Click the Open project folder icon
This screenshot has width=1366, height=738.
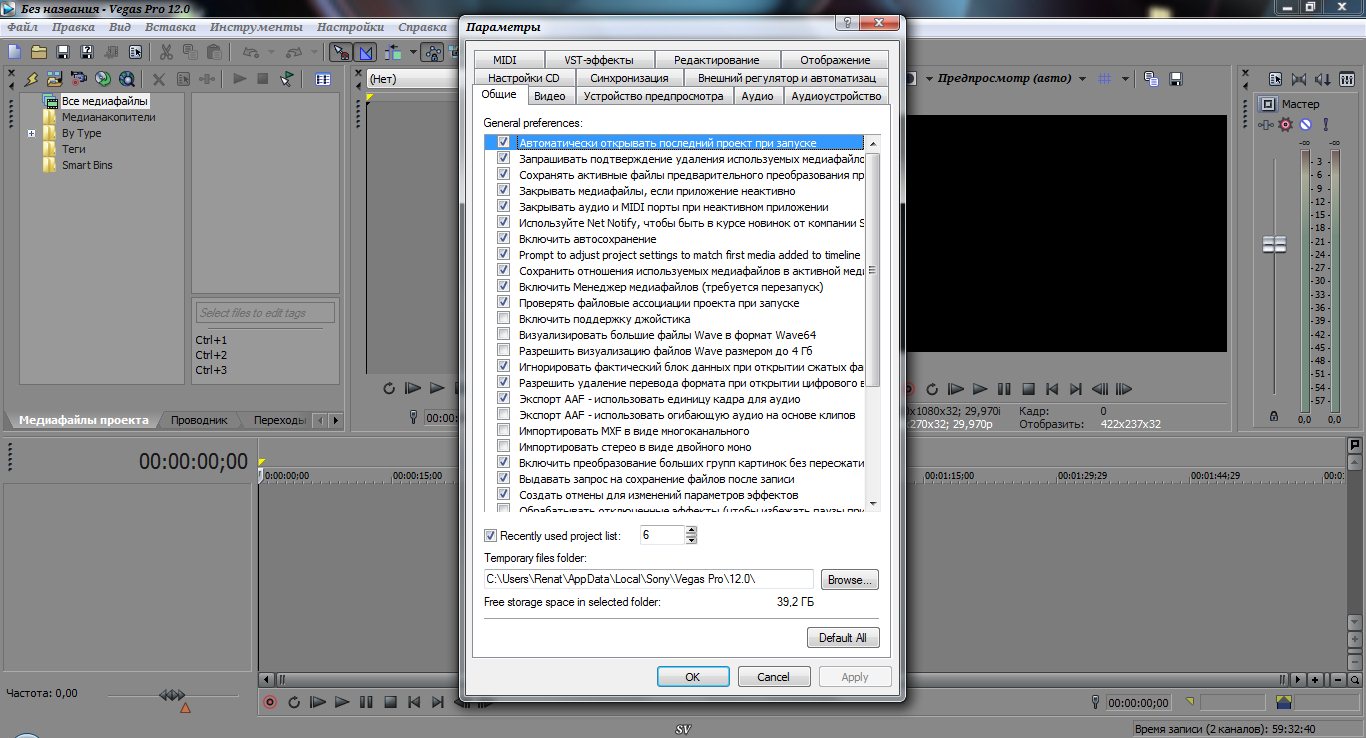pyautogui.click(x=39, y=52)
